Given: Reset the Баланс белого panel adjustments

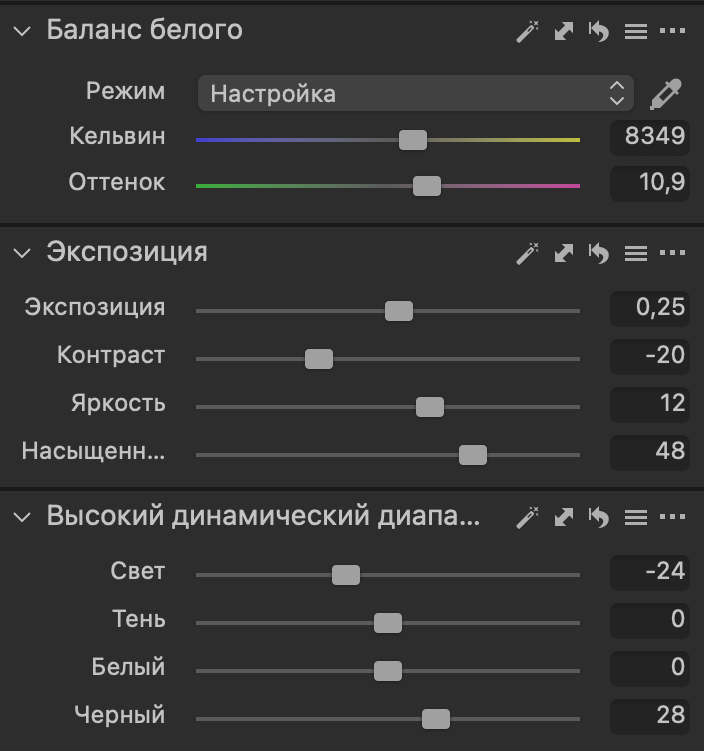Looking at the screenshot, I should [599, 31].
